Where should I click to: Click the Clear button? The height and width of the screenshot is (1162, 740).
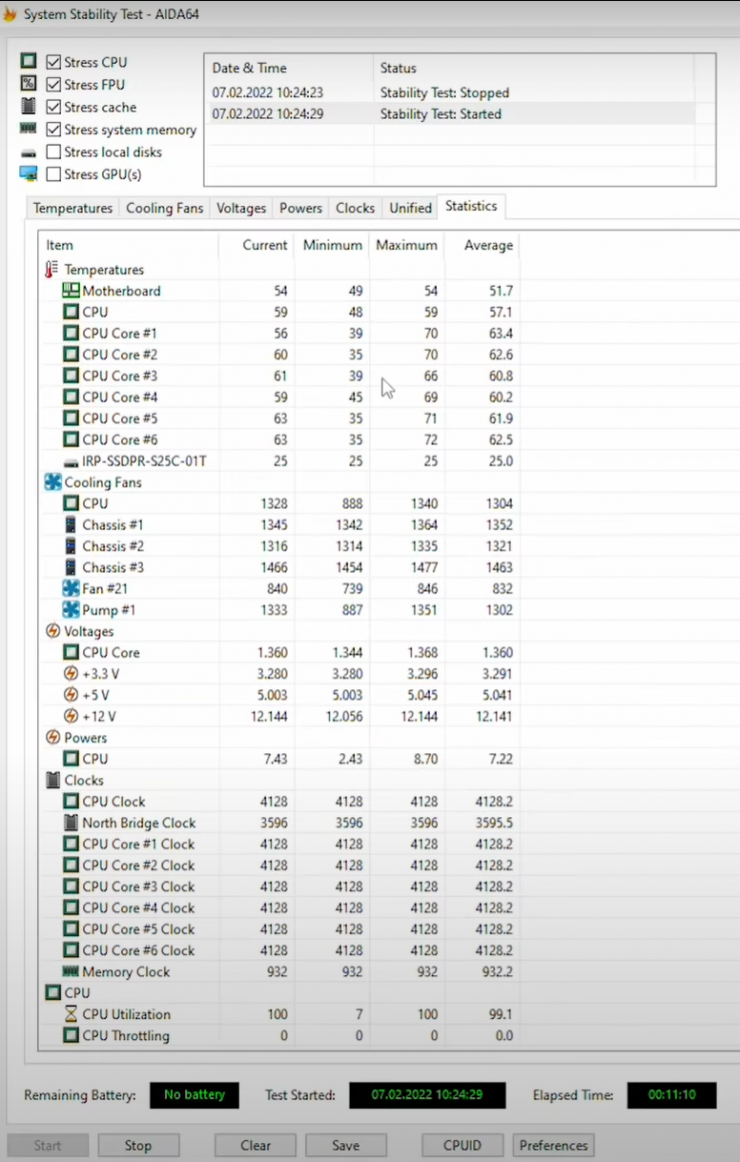[256, 1145]
